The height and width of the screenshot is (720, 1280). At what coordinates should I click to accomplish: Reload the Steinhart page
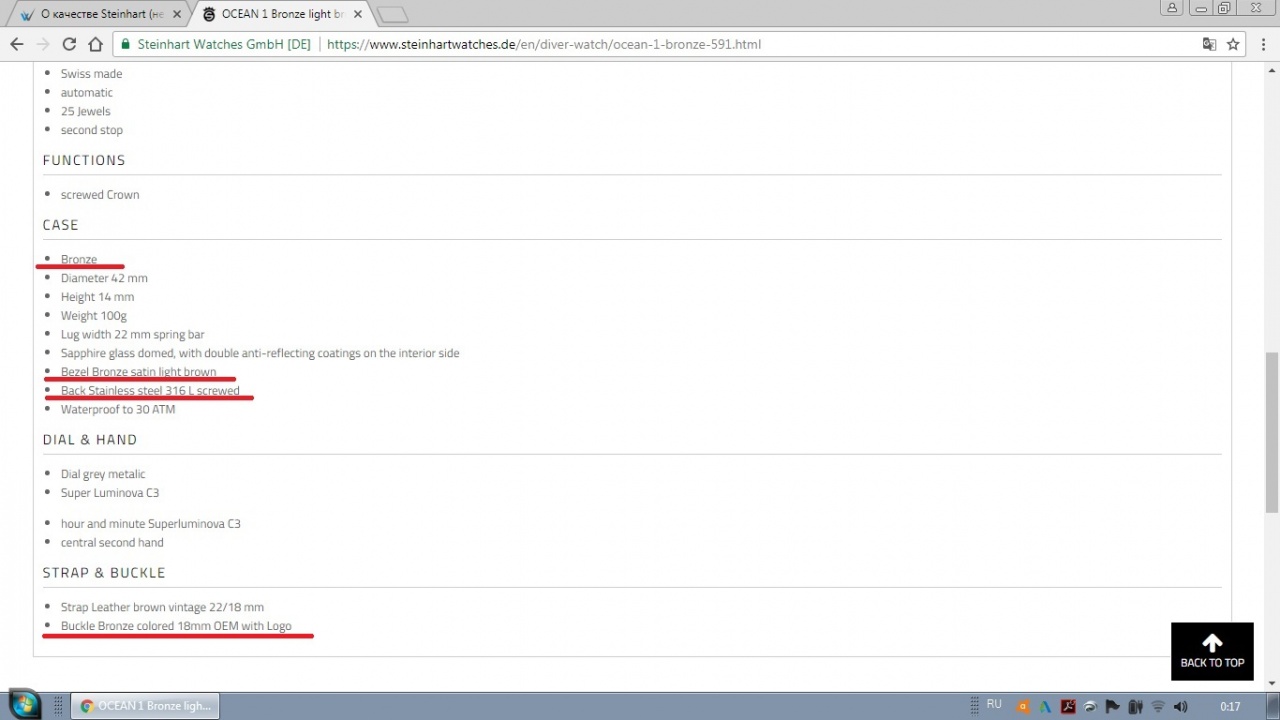[x=69, y=44]
